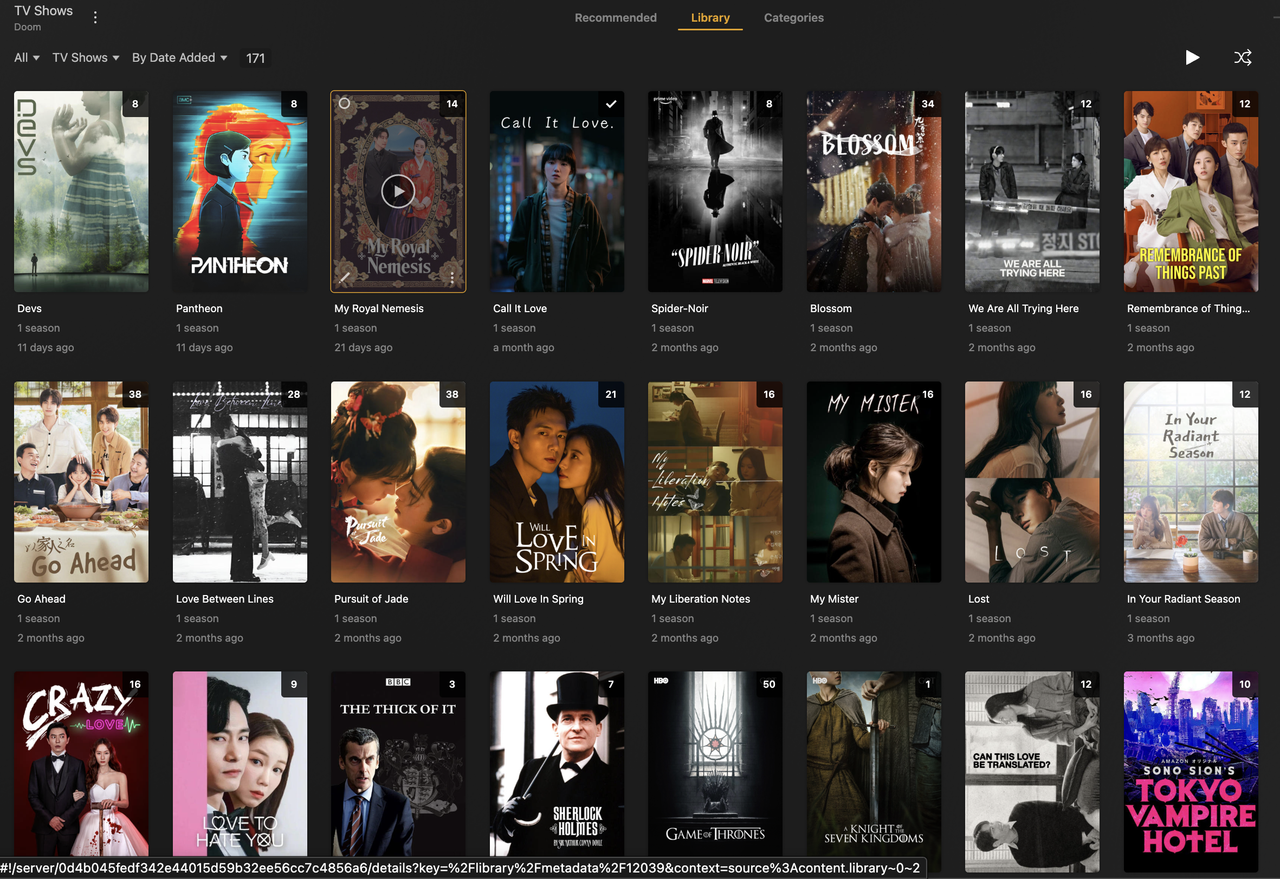Select the Love Between Lines poster
The image size is (1280, 879).
click(240, 482)
